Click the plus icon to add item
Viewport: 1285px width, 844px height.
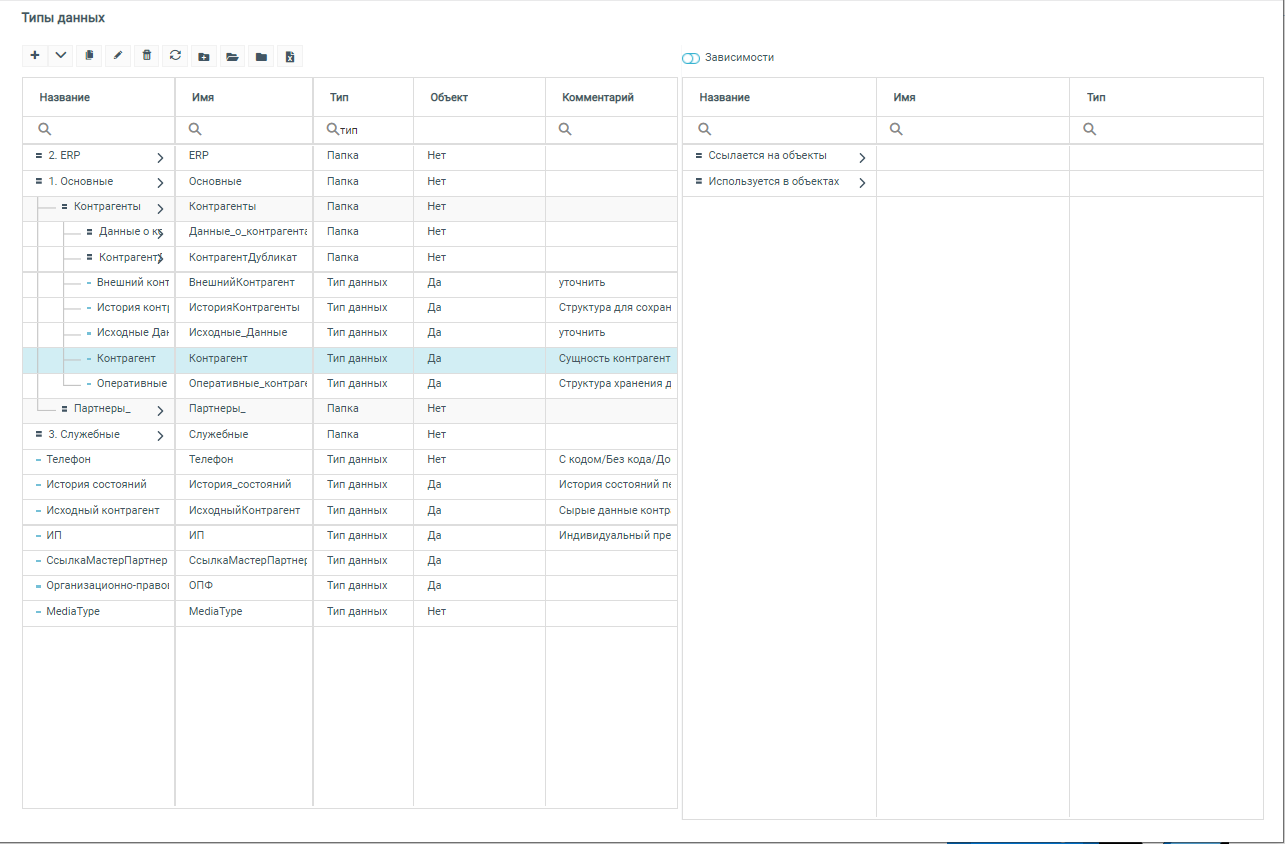35,56
